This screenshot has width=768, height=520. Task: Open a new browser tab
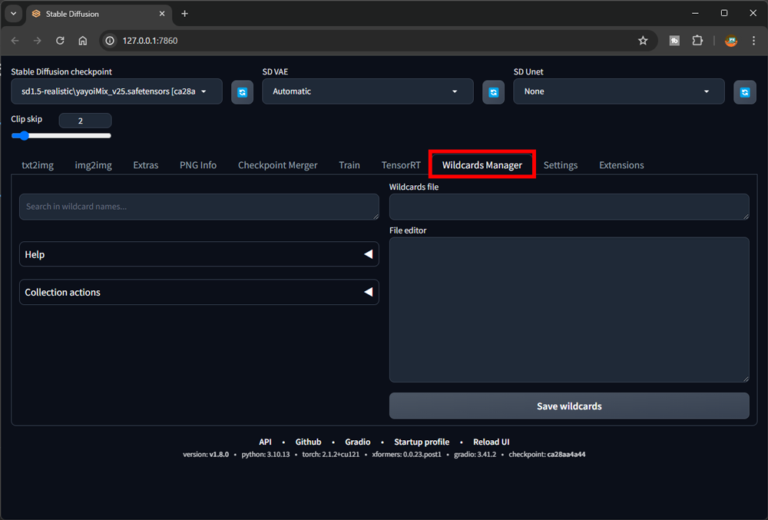[185, 13]
